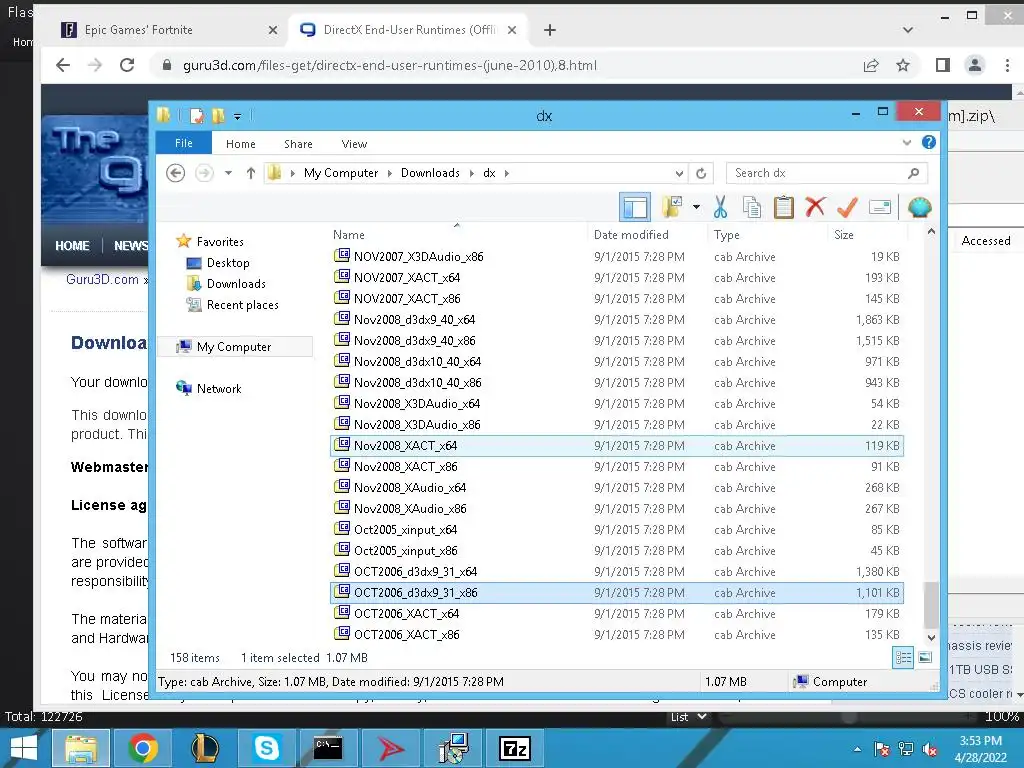This screenshot has width=1024, height=768.
Task: Open the dropdown arrow beside folder options
Action: [x=696, y=208]
